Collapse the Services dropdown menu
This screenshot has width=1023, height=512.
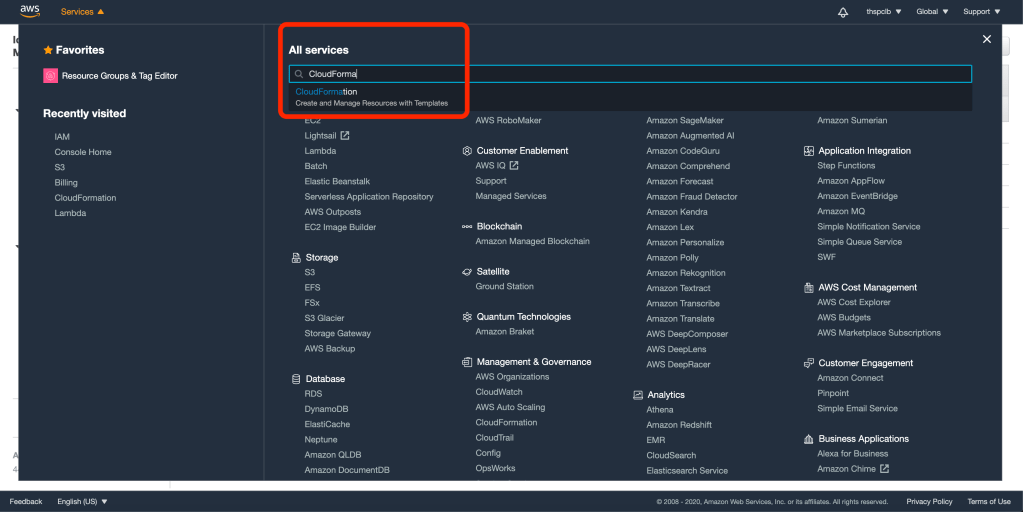pyautogui.click(x=82, y=12)
